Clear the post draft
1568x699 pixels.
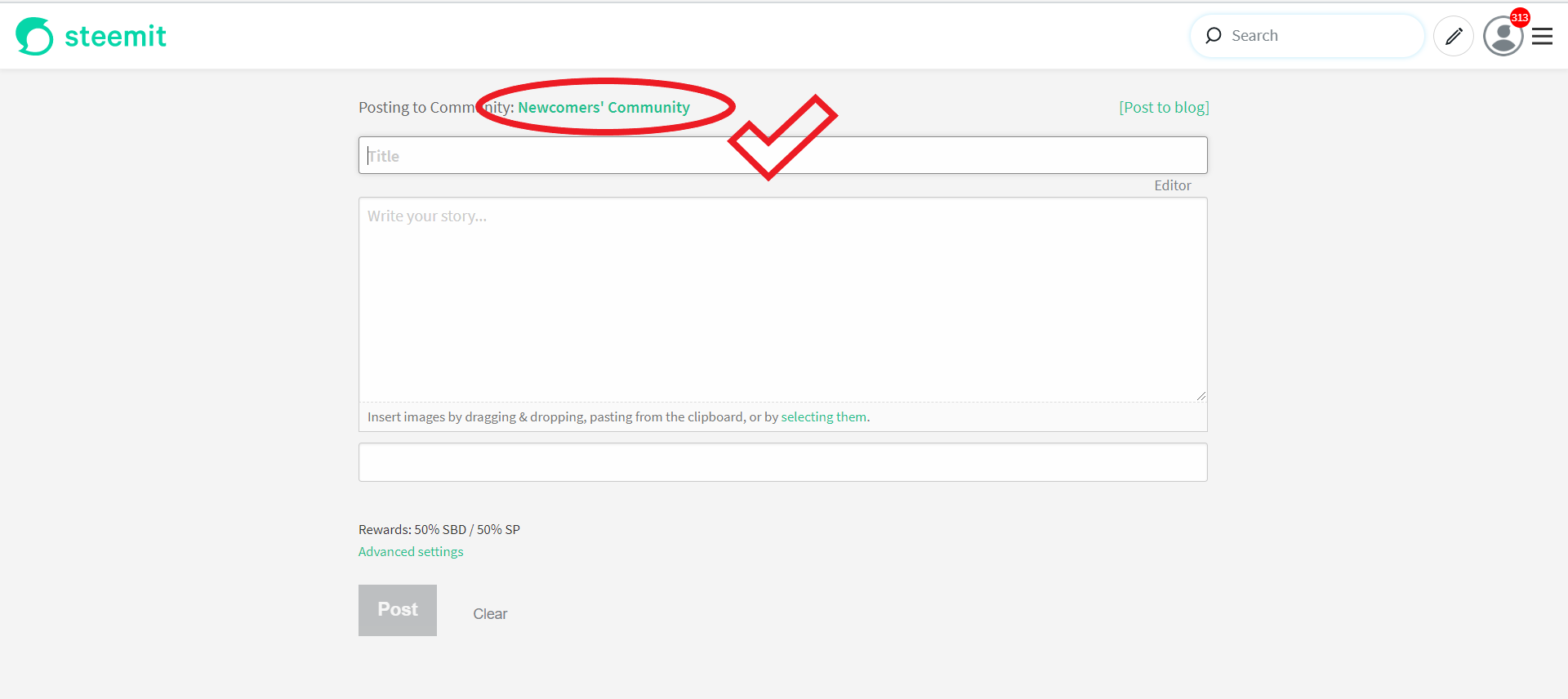[x=490, y=614]
